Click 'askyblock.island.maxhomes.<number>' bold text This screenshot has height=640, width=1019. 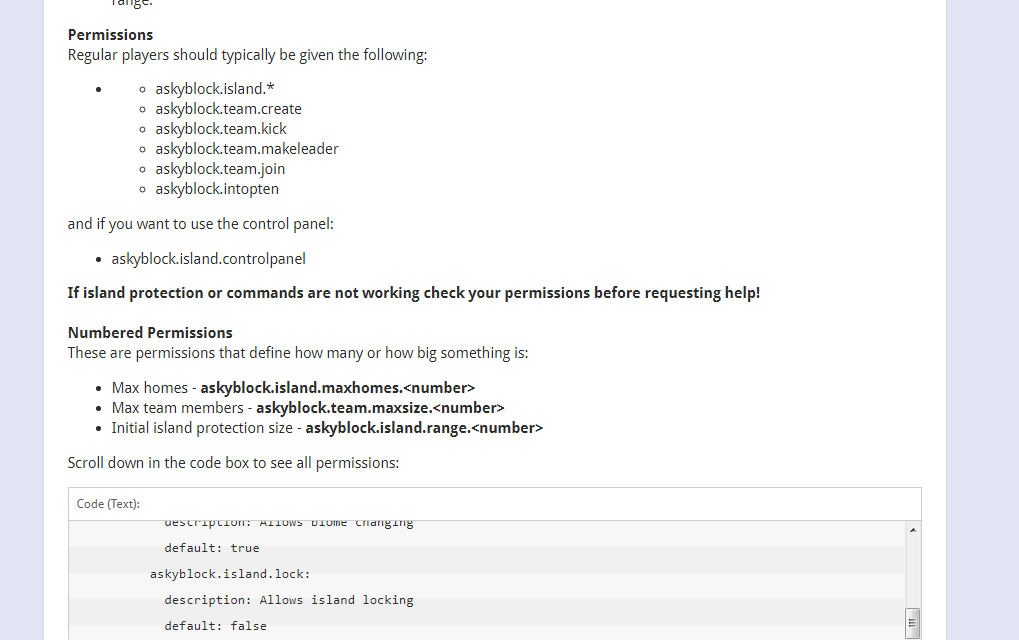pyautogui.click(x=337, y=388)
